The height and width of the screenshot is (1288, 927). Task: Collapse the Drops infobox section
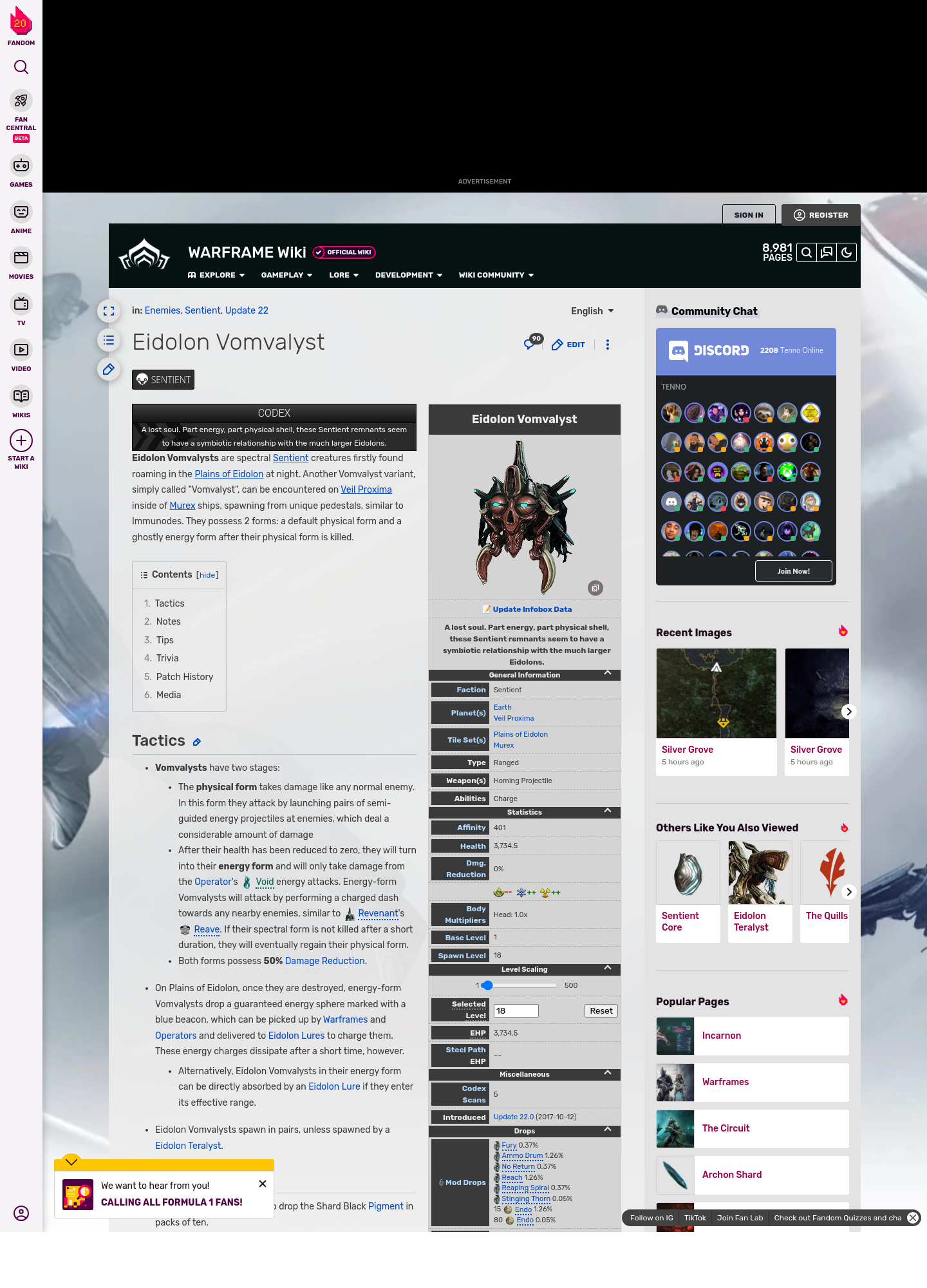[608, 1130]
